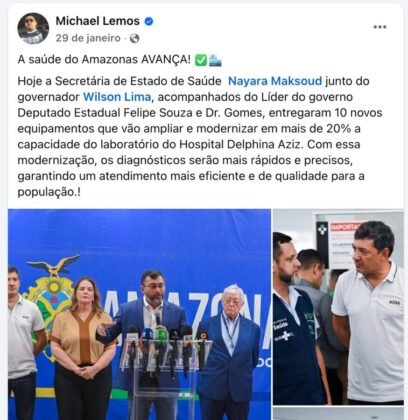This screenshot has width=408, height=420.
Task: Click the headline A saúde do Amazonas AVANÇA
Action: 104,60
